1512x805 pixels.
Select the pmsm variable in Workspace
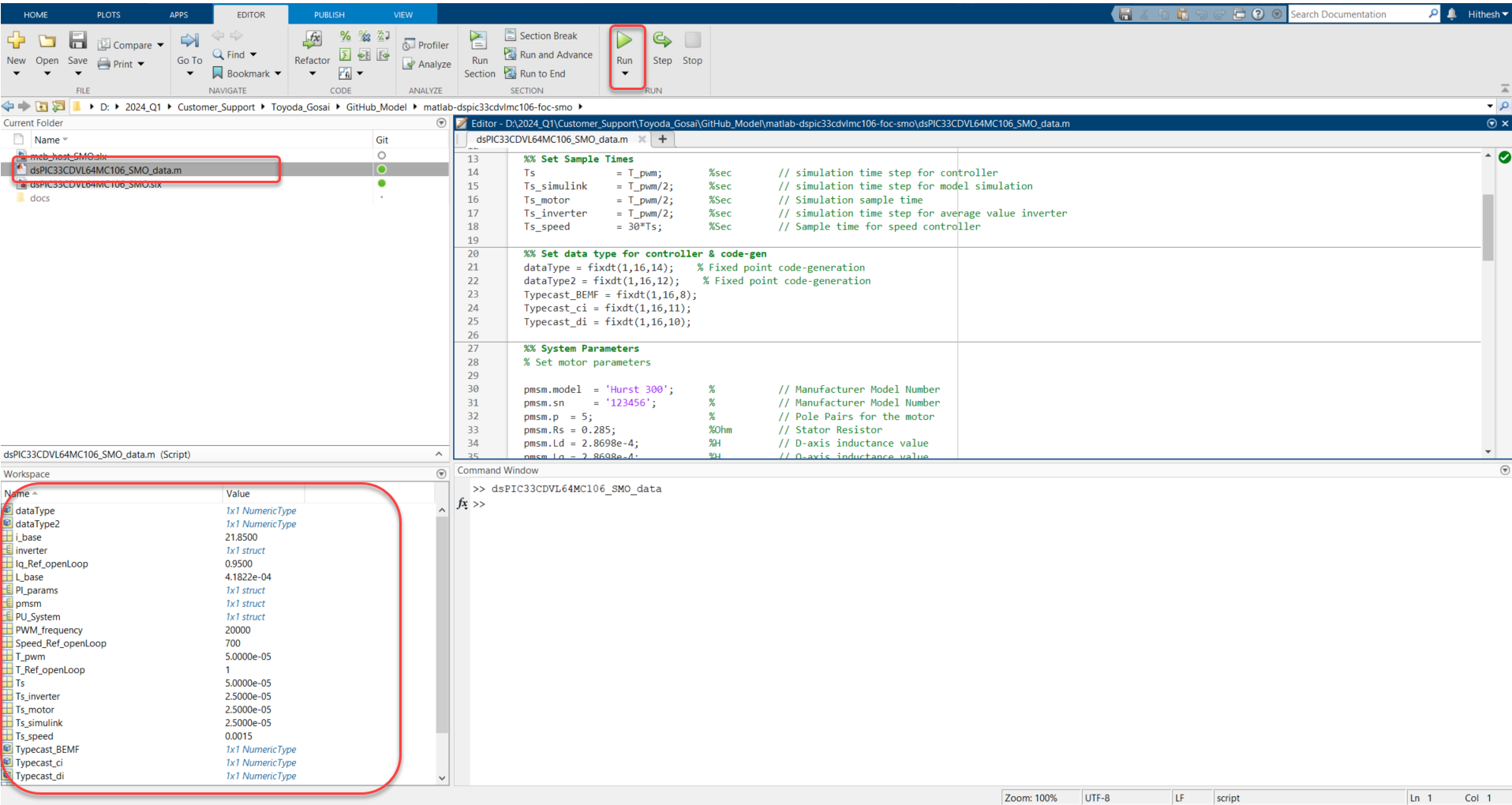click(28, 604)
